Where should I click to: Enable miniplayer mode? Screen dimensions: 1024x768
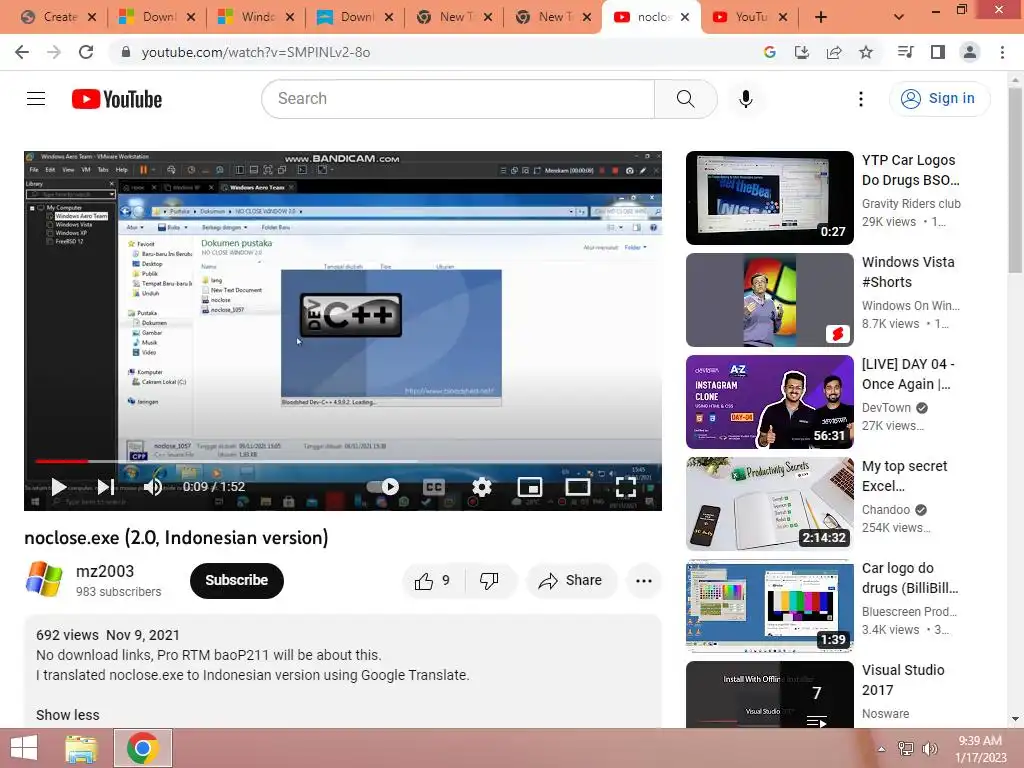coord(530,487)
